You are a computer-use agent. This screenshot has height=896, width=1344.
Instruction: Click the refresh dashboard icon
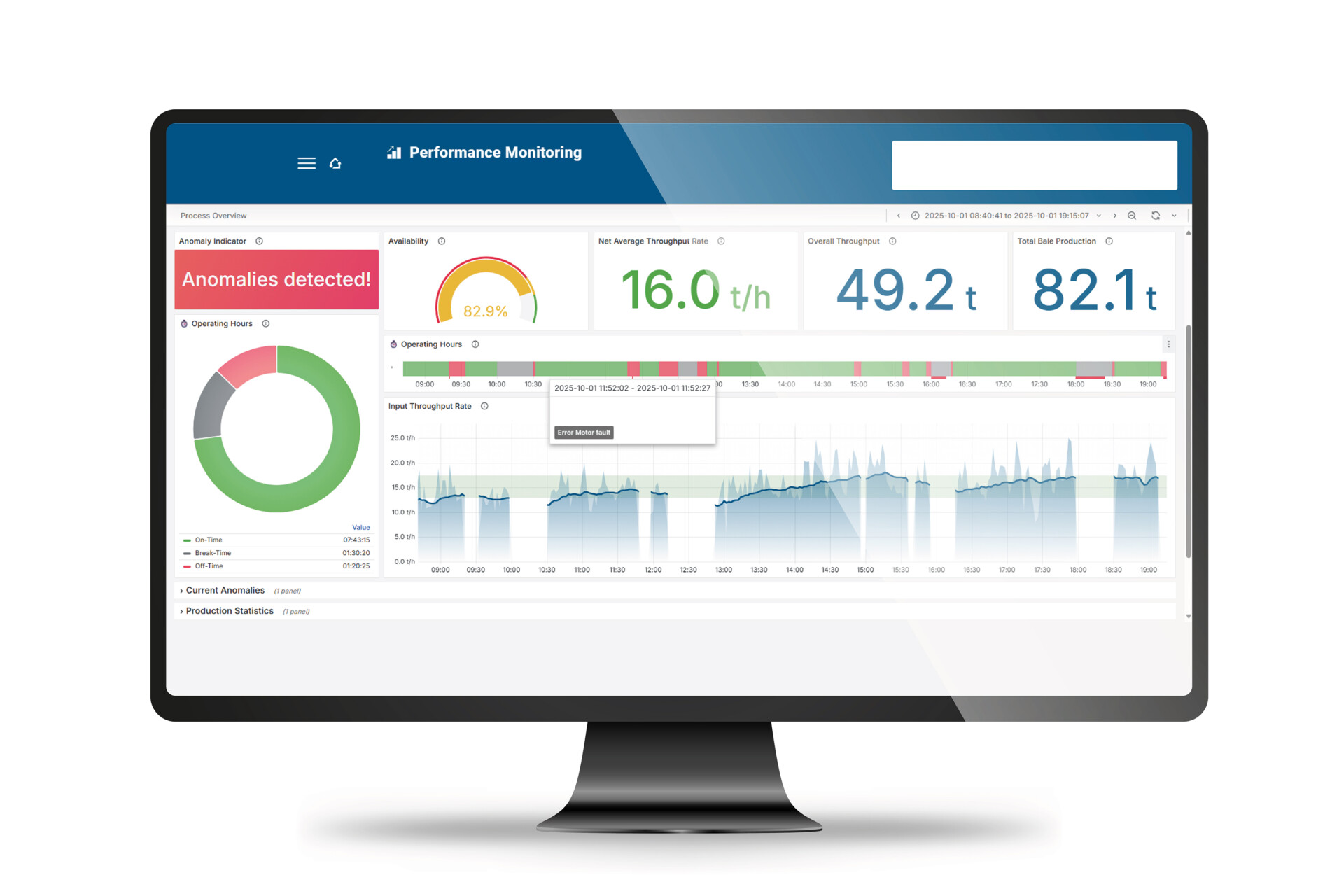[1156, 216]
